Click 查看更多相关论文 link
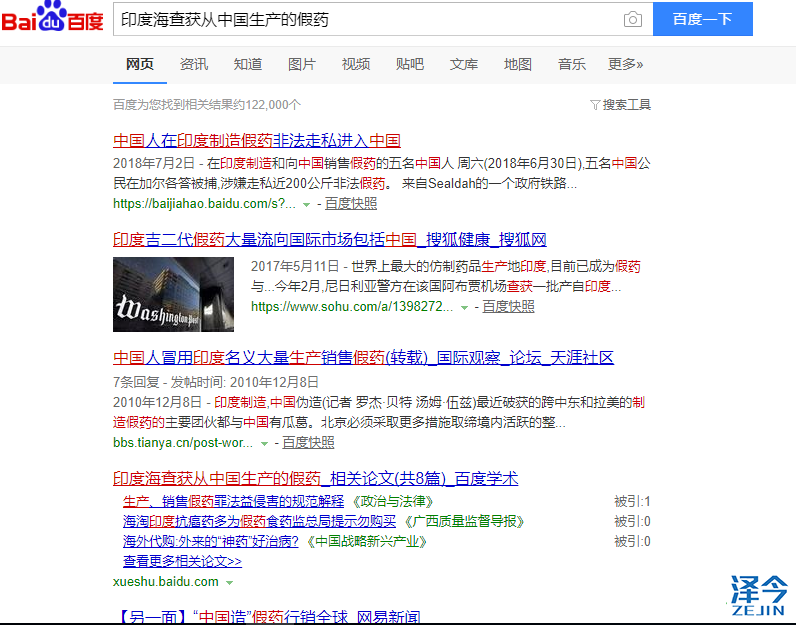The height and width of the screenshot is (625, 796). (182, 562)
